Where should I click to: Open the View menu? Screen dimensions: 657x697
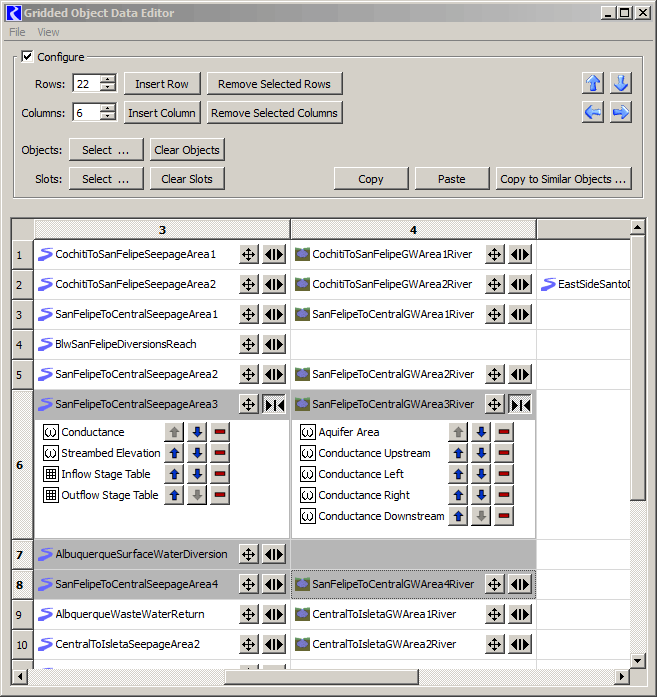48,32
